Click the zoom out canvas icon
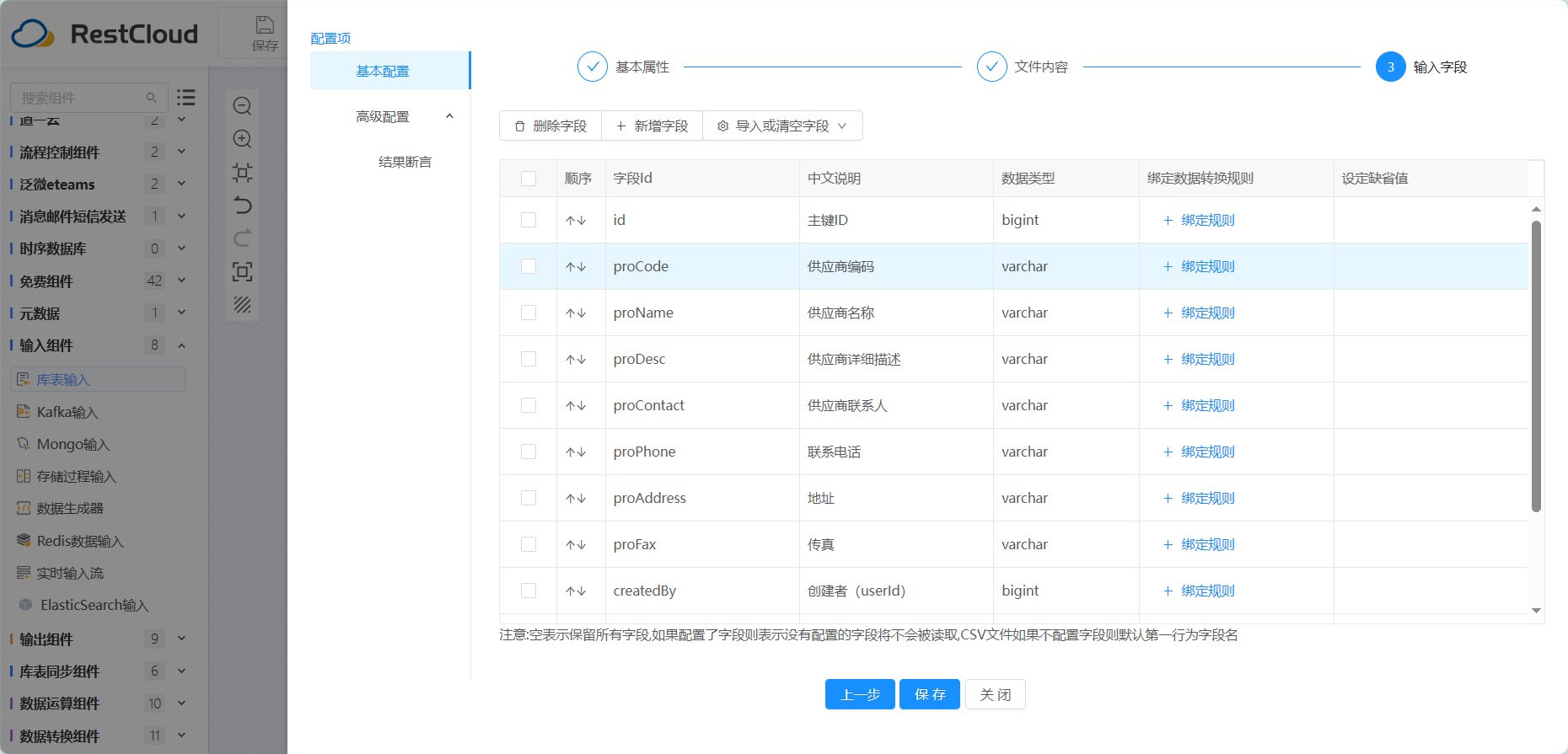 click(242, 106)
